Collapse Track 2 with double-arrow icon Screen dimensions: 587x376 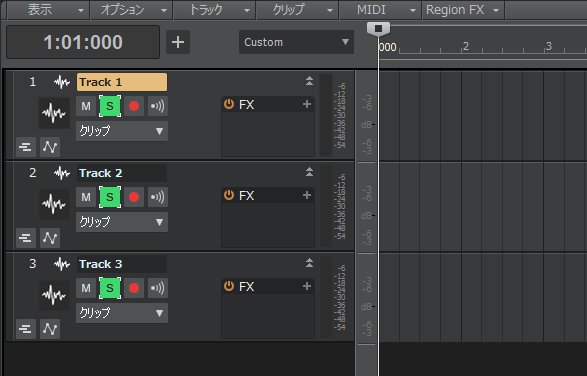(x=309, y=172)
